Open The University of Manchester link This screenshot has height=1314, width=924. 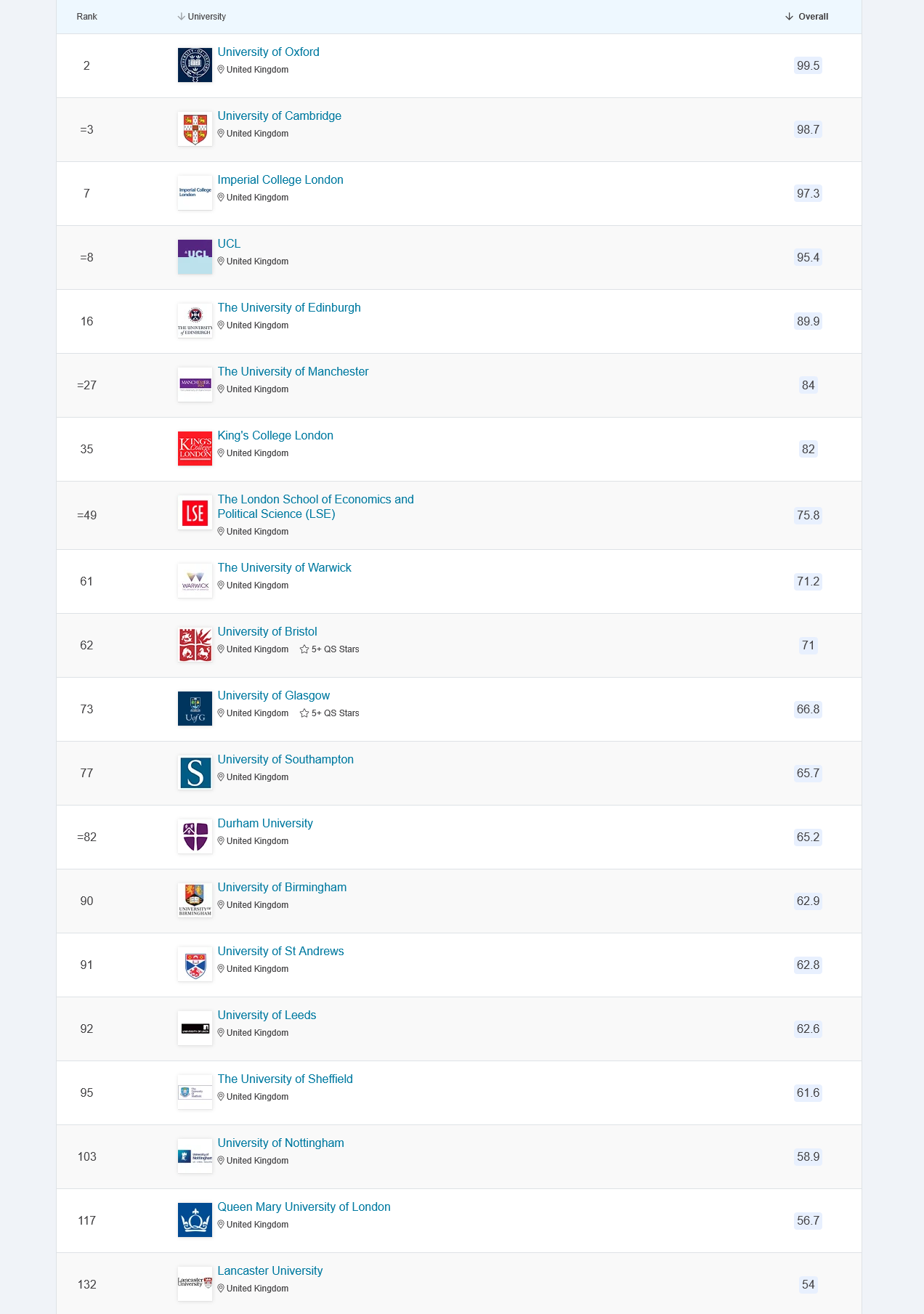click(x=293, y=372)
